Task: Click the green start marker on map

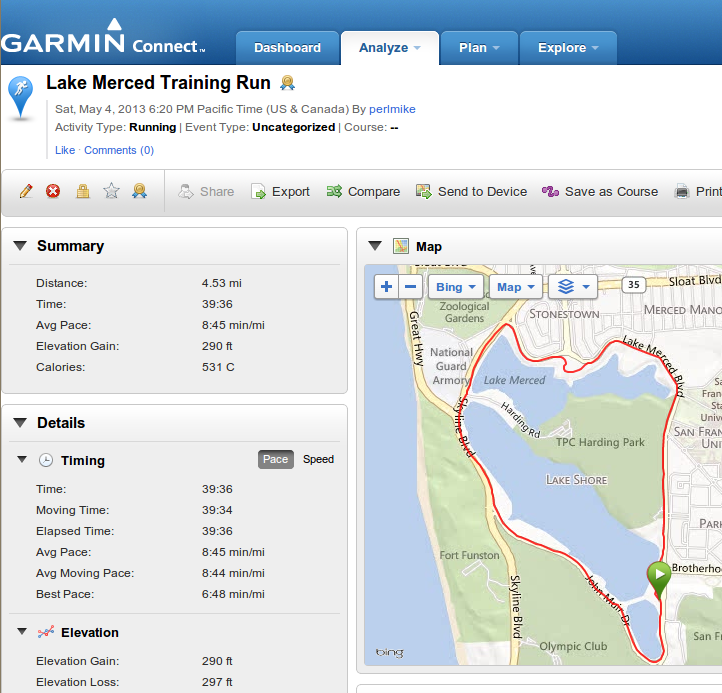Action: click(659, 580)
